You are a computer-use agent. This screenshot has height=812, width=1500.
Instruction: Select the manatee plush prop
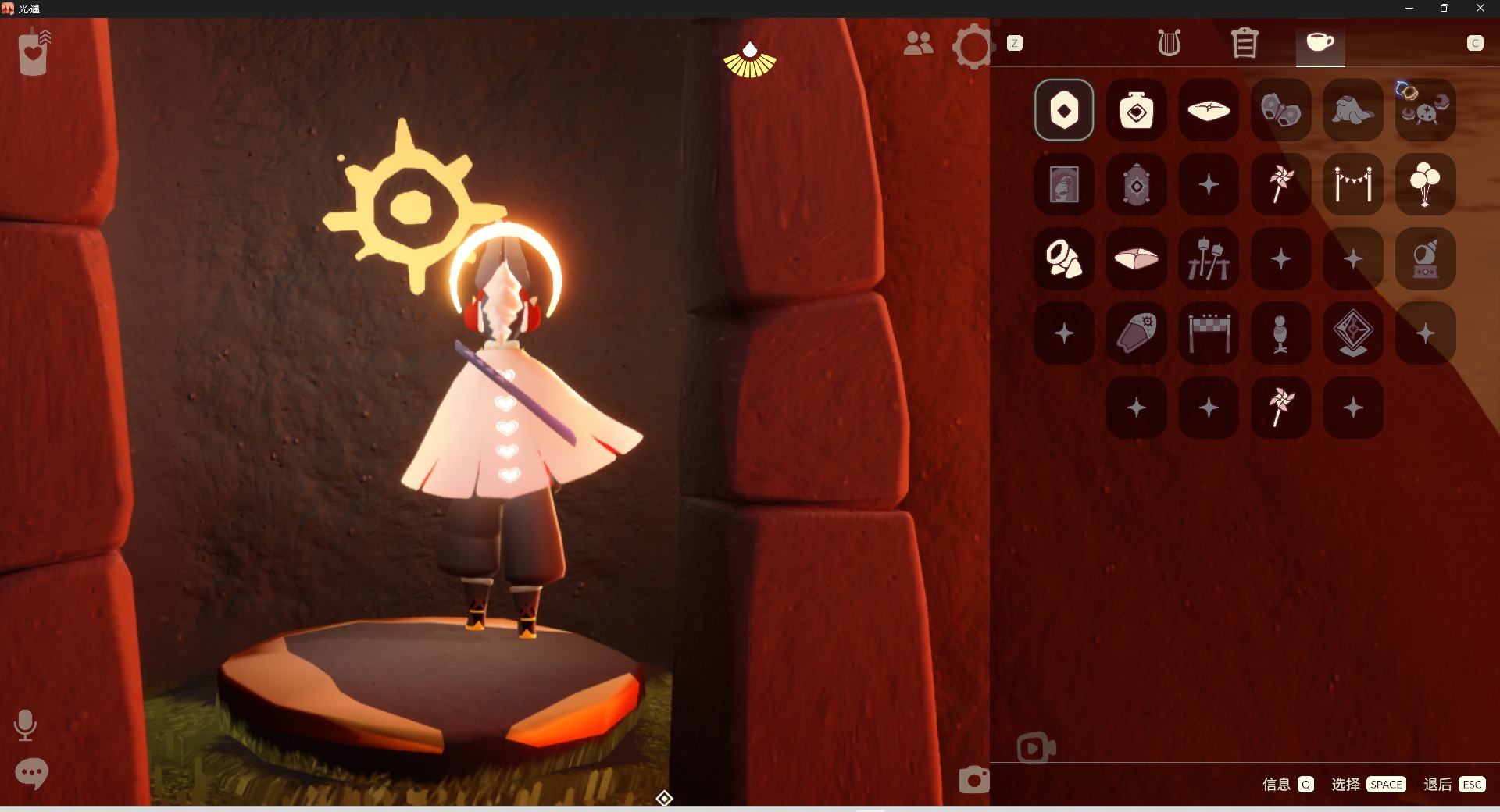(x=1353, y=110)
